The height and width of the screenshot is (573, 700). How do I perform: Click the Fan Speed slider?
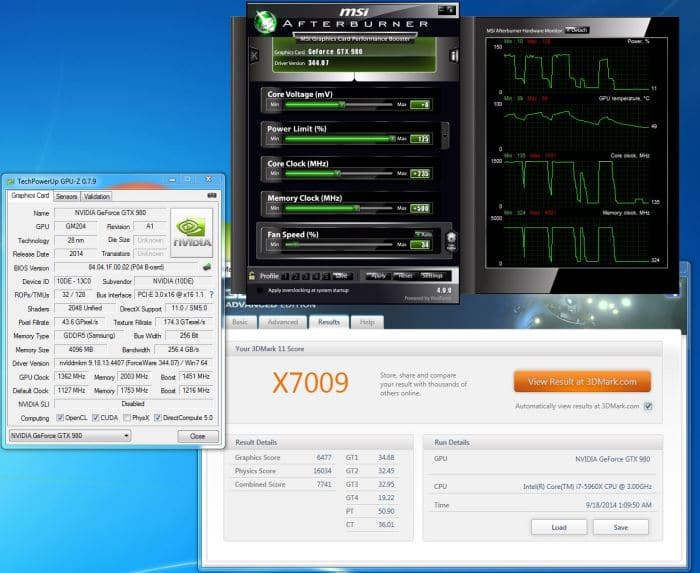click(x=338, y=244)
